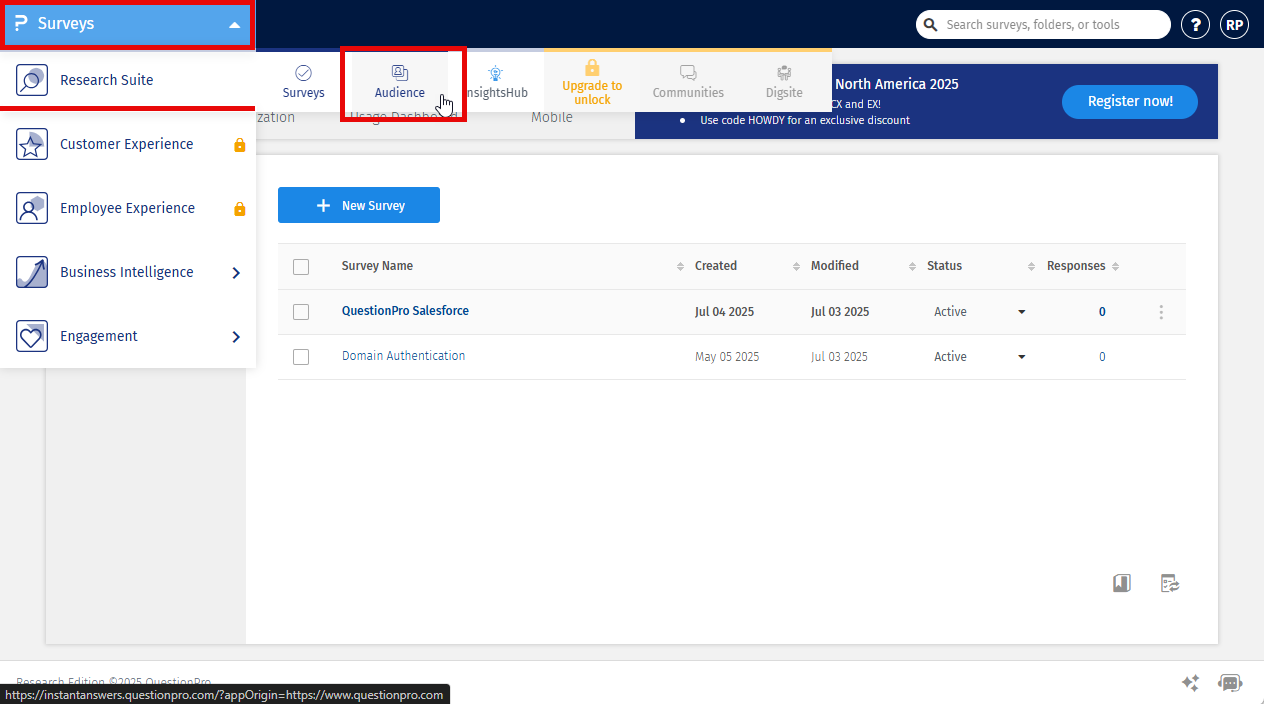Open status dropdown for QuestionPro Salesforce

[x=1021, y=312]
